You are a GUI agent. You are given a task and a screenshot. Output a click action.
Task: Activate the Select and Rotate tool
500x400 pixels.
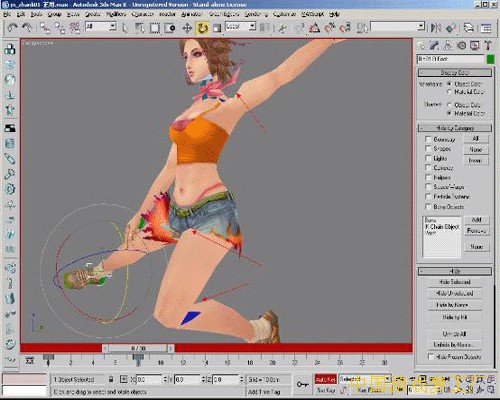[202, 28]
